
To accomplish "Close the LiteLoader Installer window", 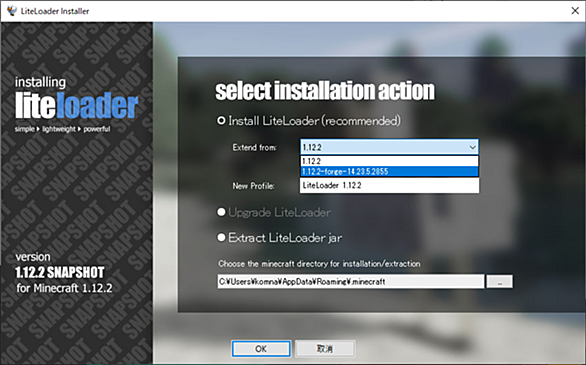I will (x=575, y=11).
